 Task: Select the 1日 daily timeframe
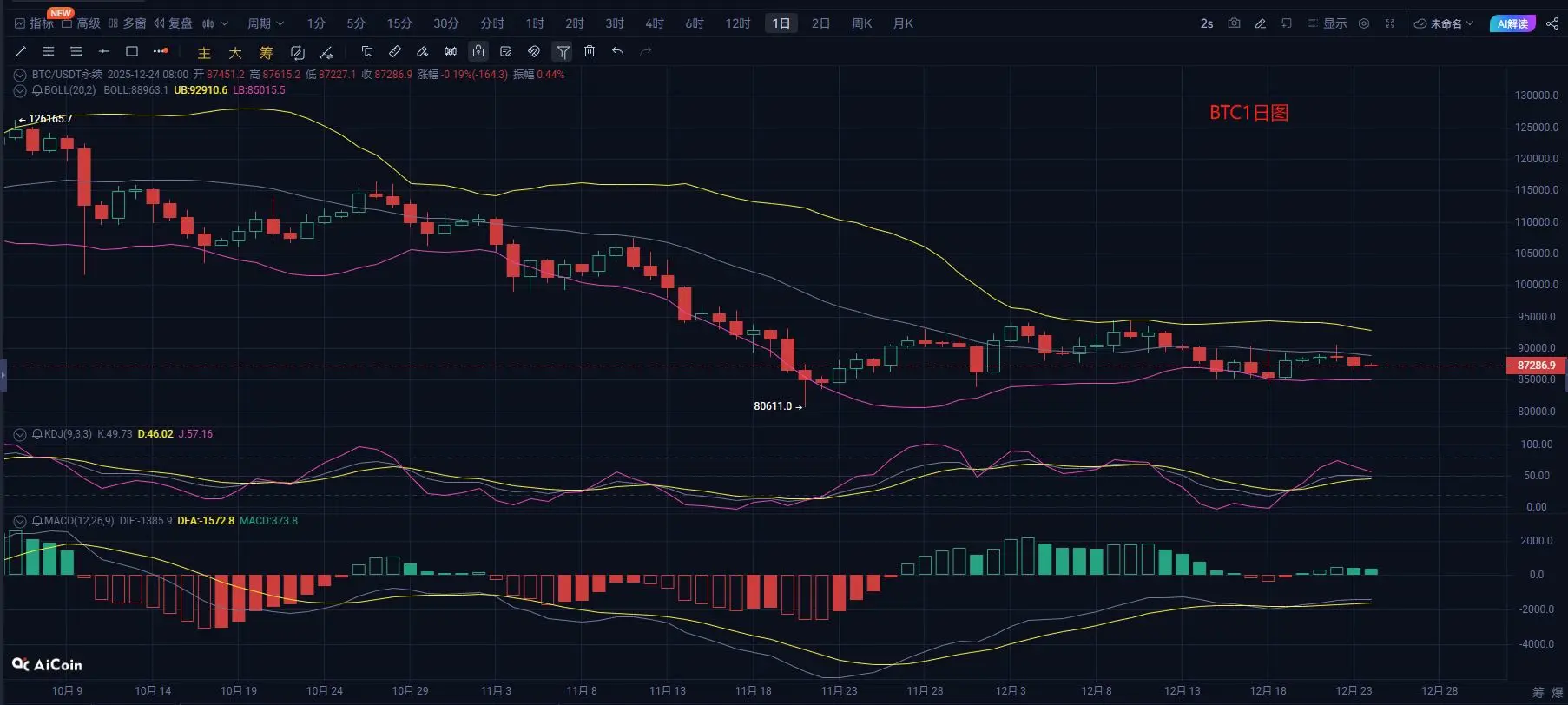(781, 23)
